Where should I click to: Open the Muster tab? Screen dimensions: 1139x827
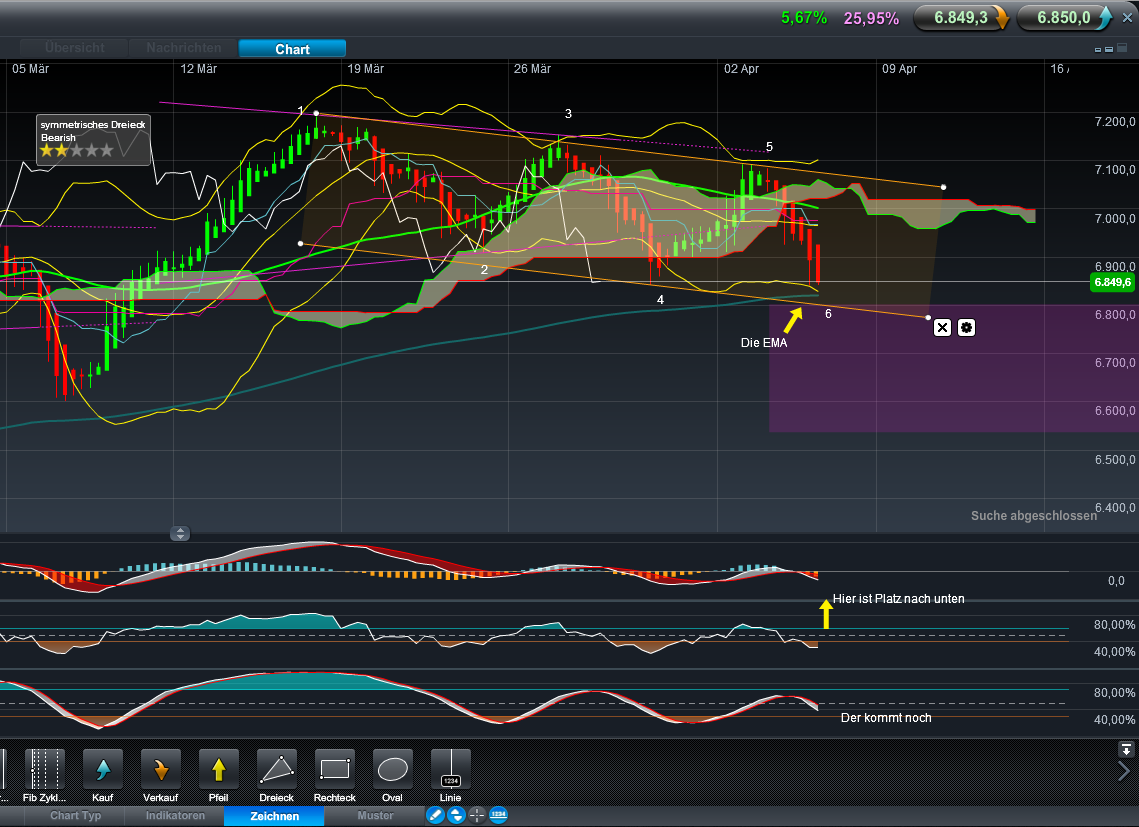pos(376,815)
